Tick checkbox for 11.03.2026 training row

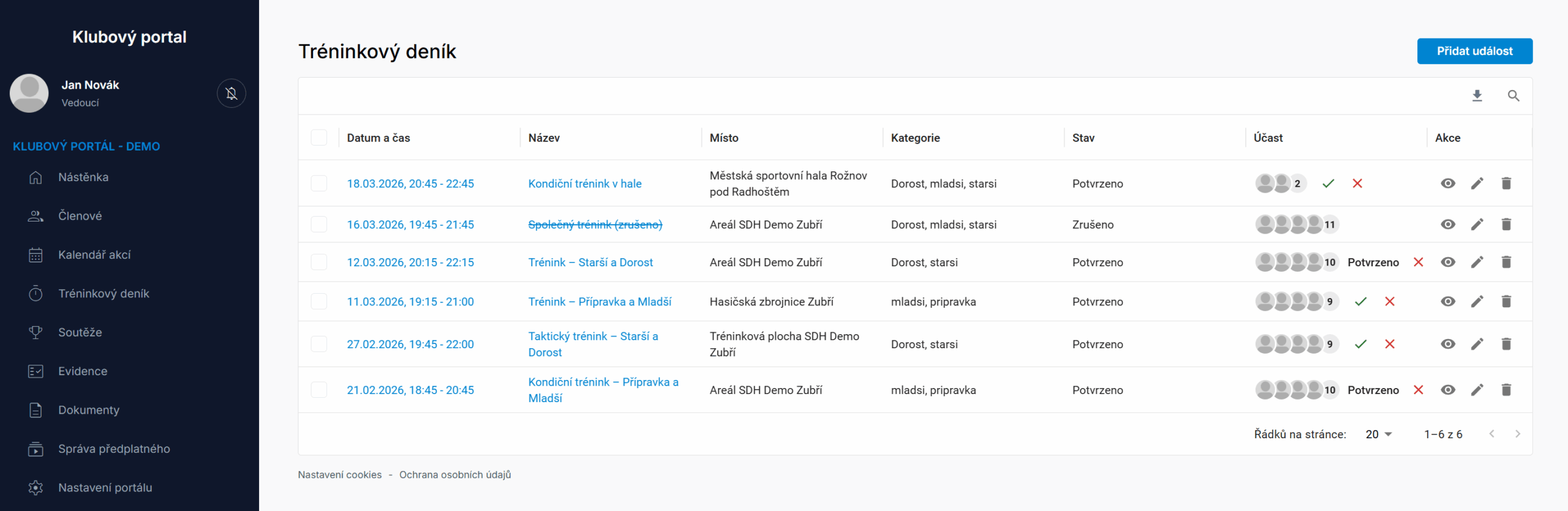pos(318,301)
